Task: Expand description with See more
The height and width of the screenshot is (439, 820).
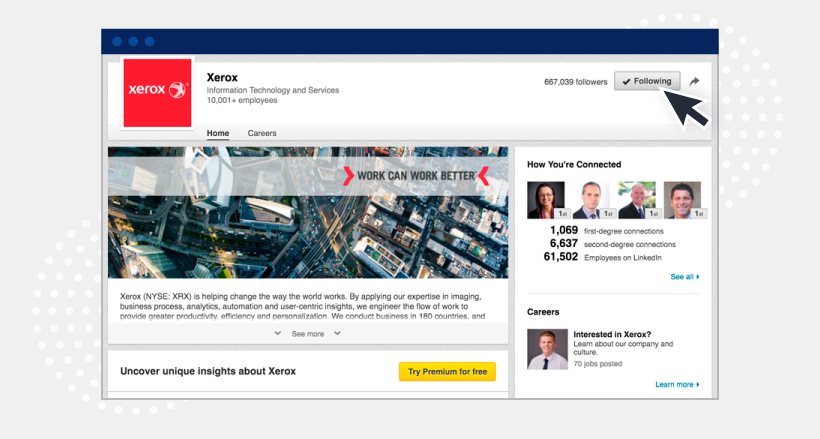Action: 308,334
